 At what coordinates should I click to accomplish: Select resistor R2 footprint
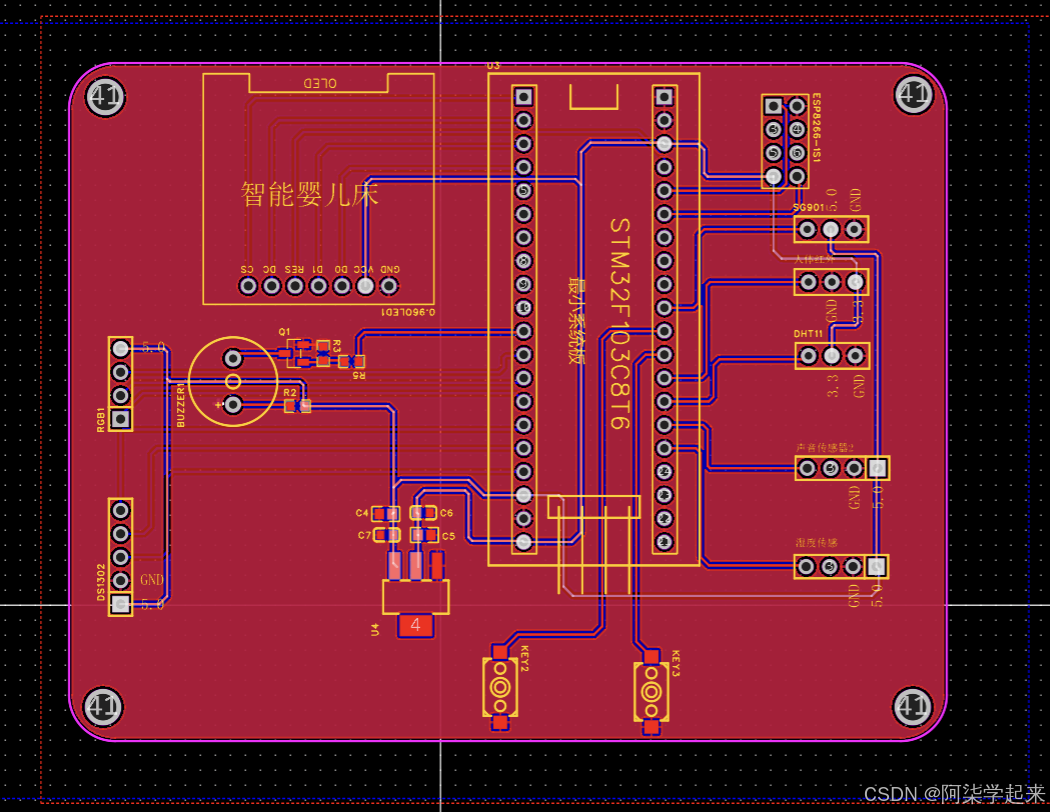tap(297, 406)
